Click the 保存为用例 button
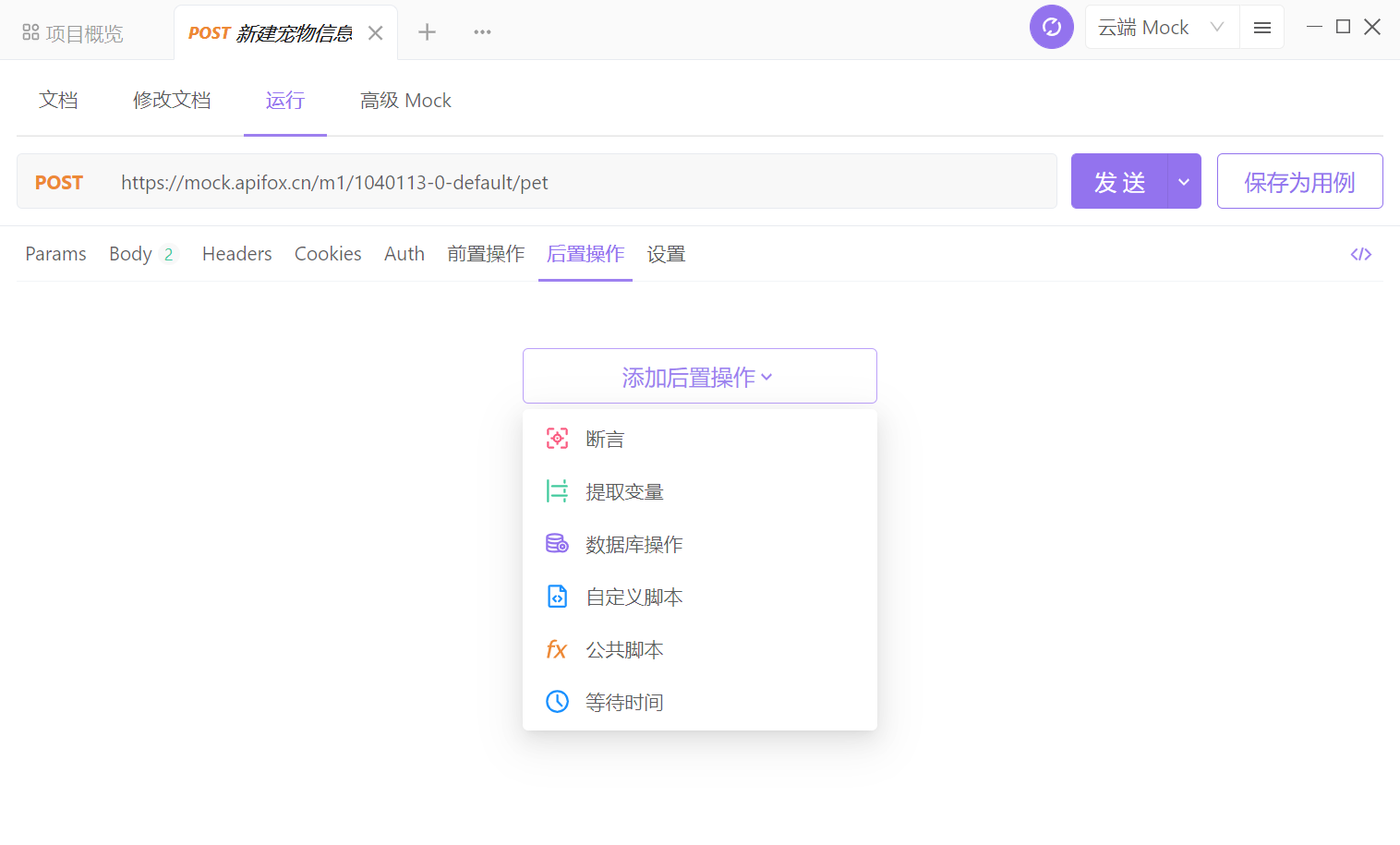This screenshot has height=845, width=1400. [1298, 182]
